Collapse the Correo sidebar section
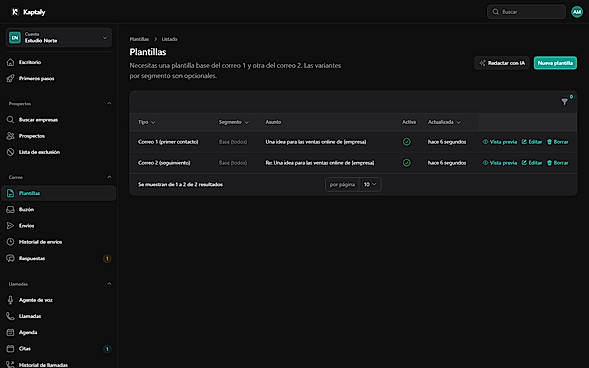This screenshot has width=589, height=368. 109,177
